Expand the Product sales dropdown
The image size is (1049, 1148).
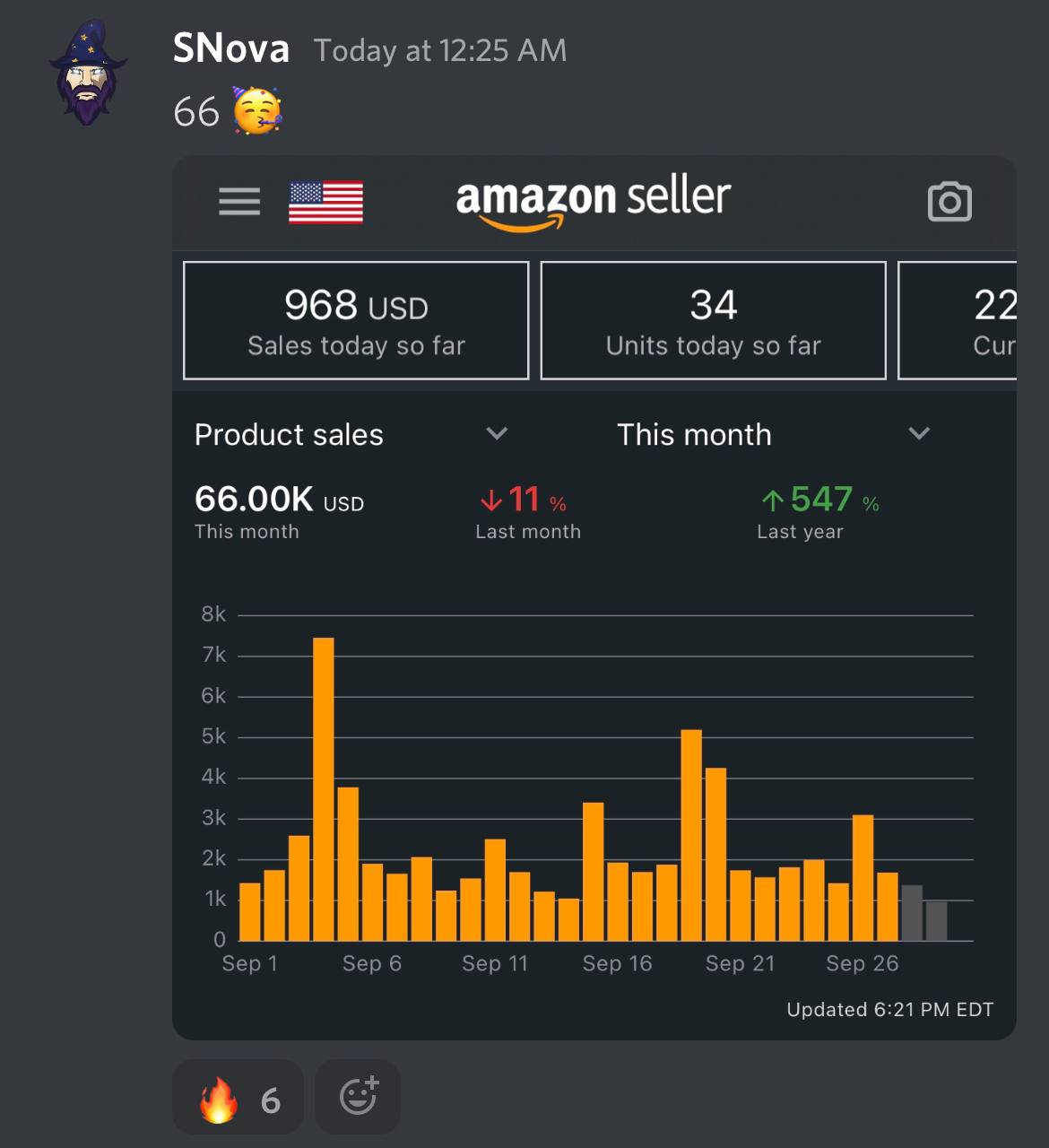351,435
